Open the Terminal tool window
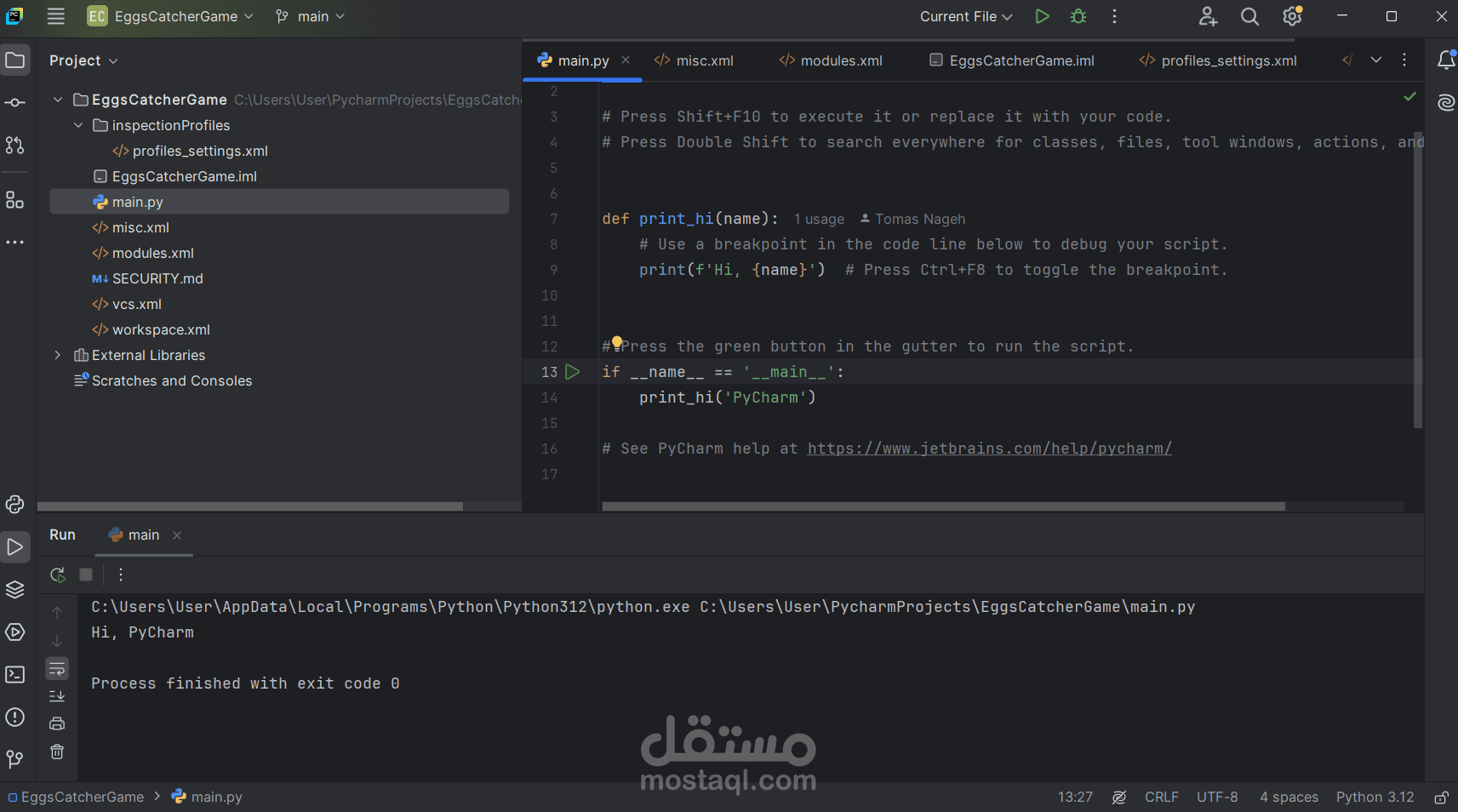This screenshot has width=1458, height=812. (x=15, y=674)
